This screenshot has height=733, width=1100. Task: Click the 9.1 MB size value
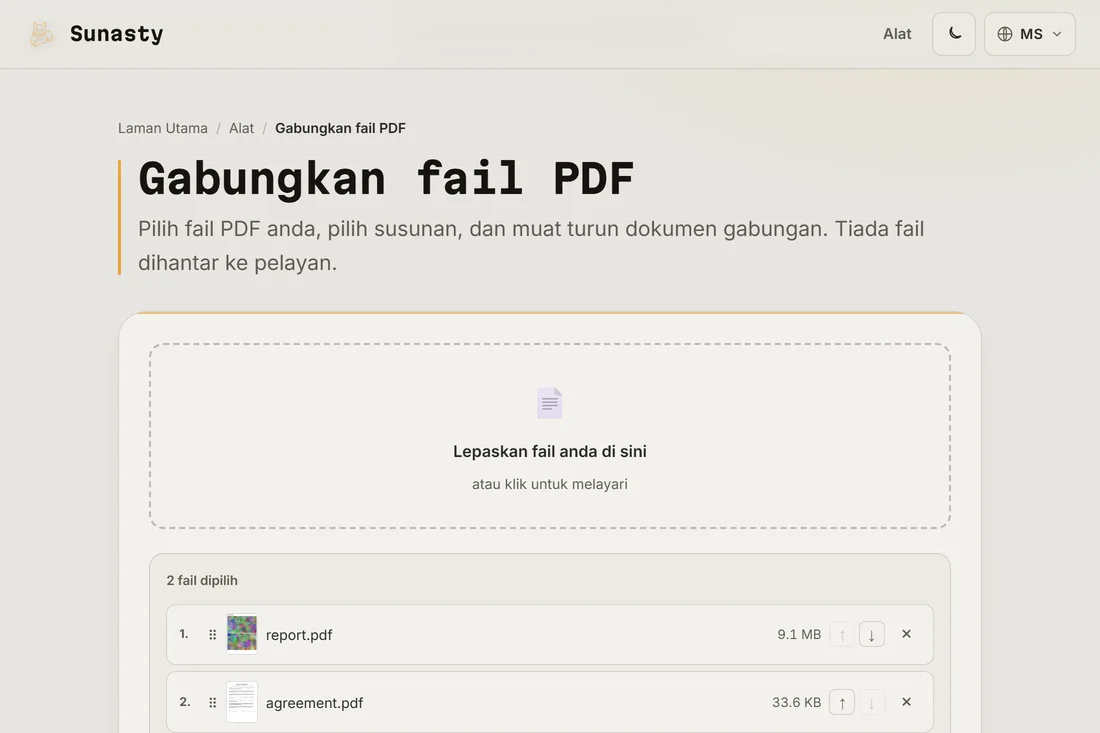tap(799, 634)
